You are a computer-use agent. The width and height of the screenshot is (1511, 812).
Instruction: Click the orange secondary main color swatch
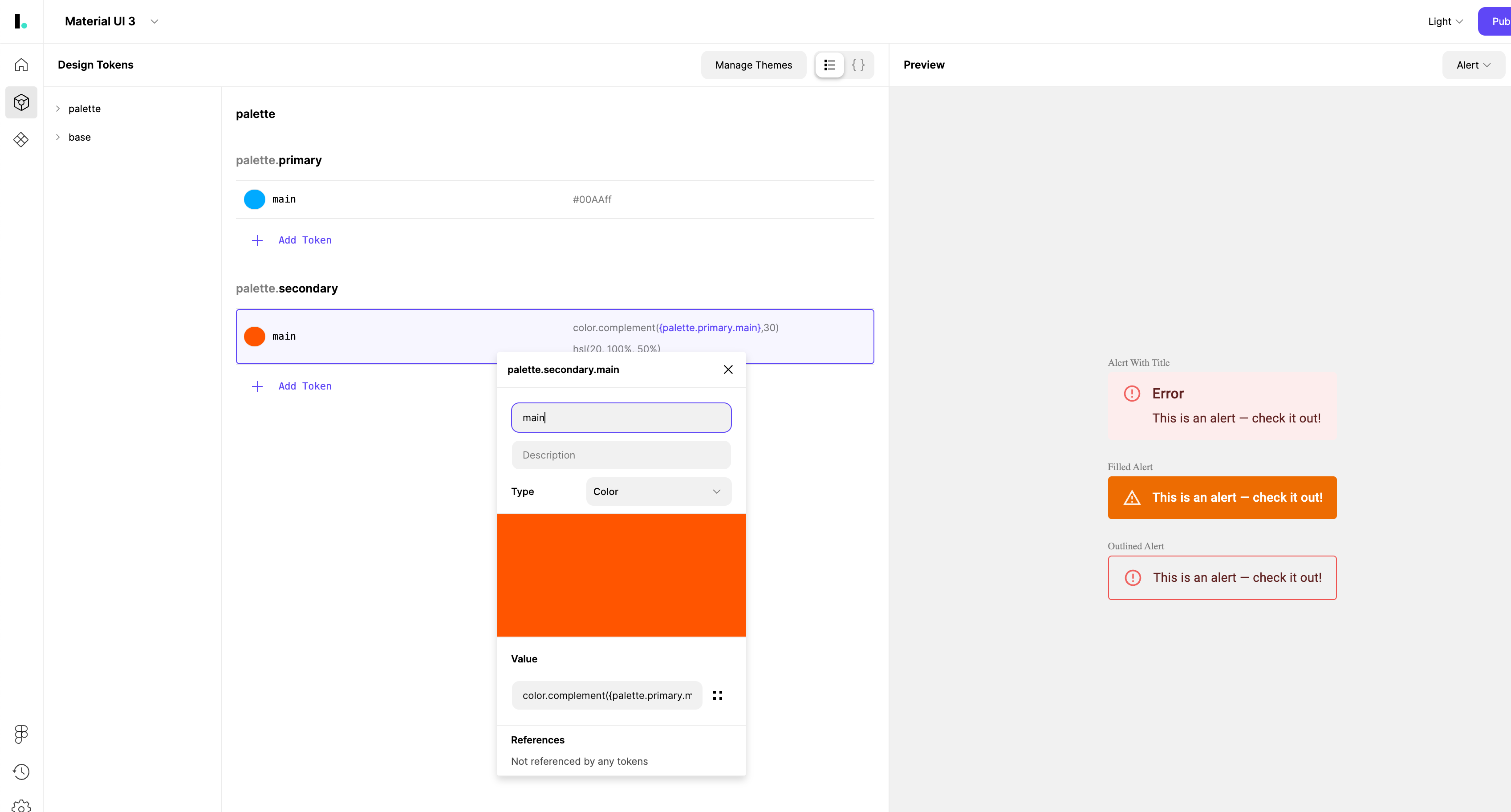point(255,336)
